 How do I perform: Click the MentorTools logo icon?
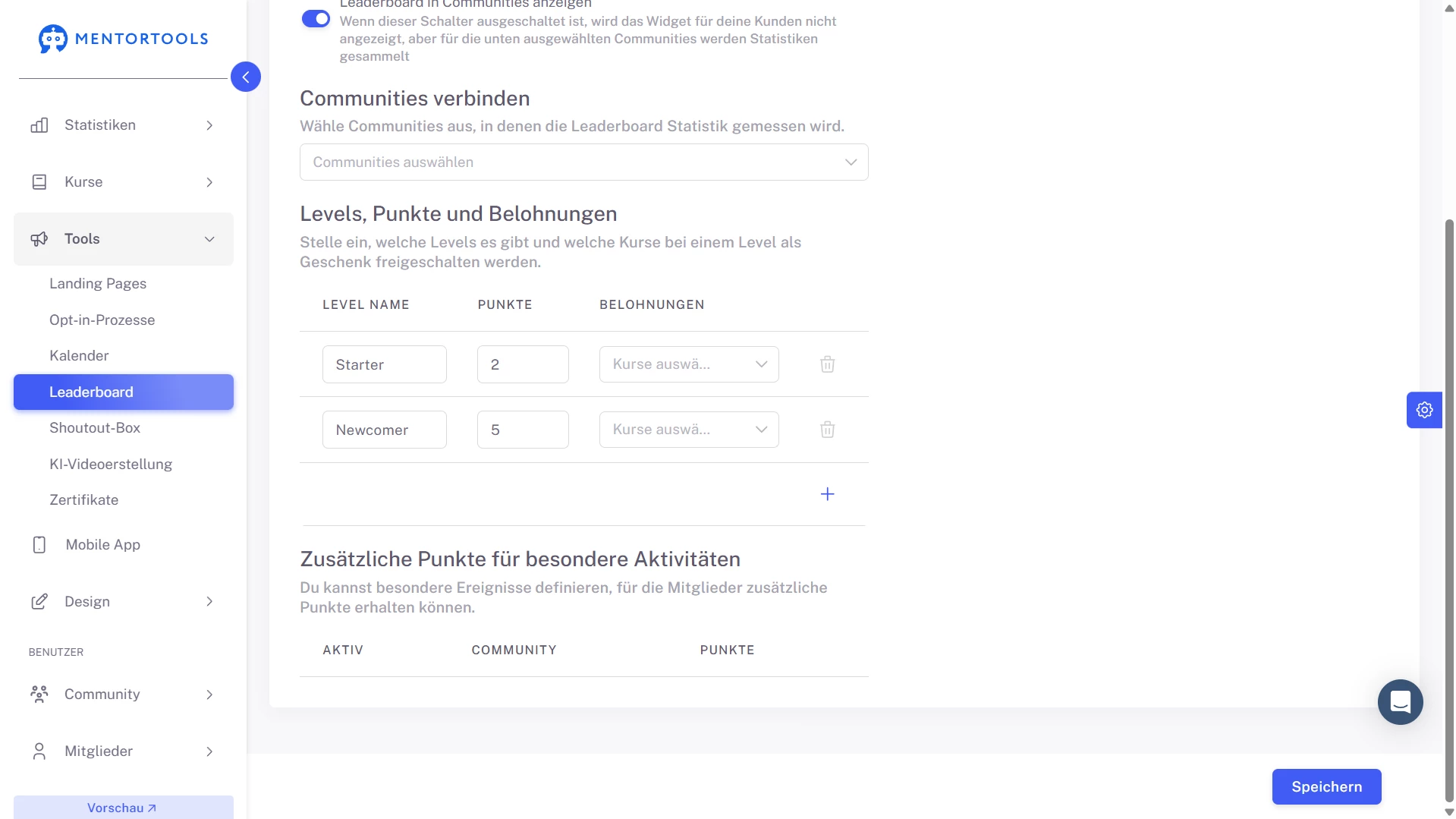coord(52,39)
